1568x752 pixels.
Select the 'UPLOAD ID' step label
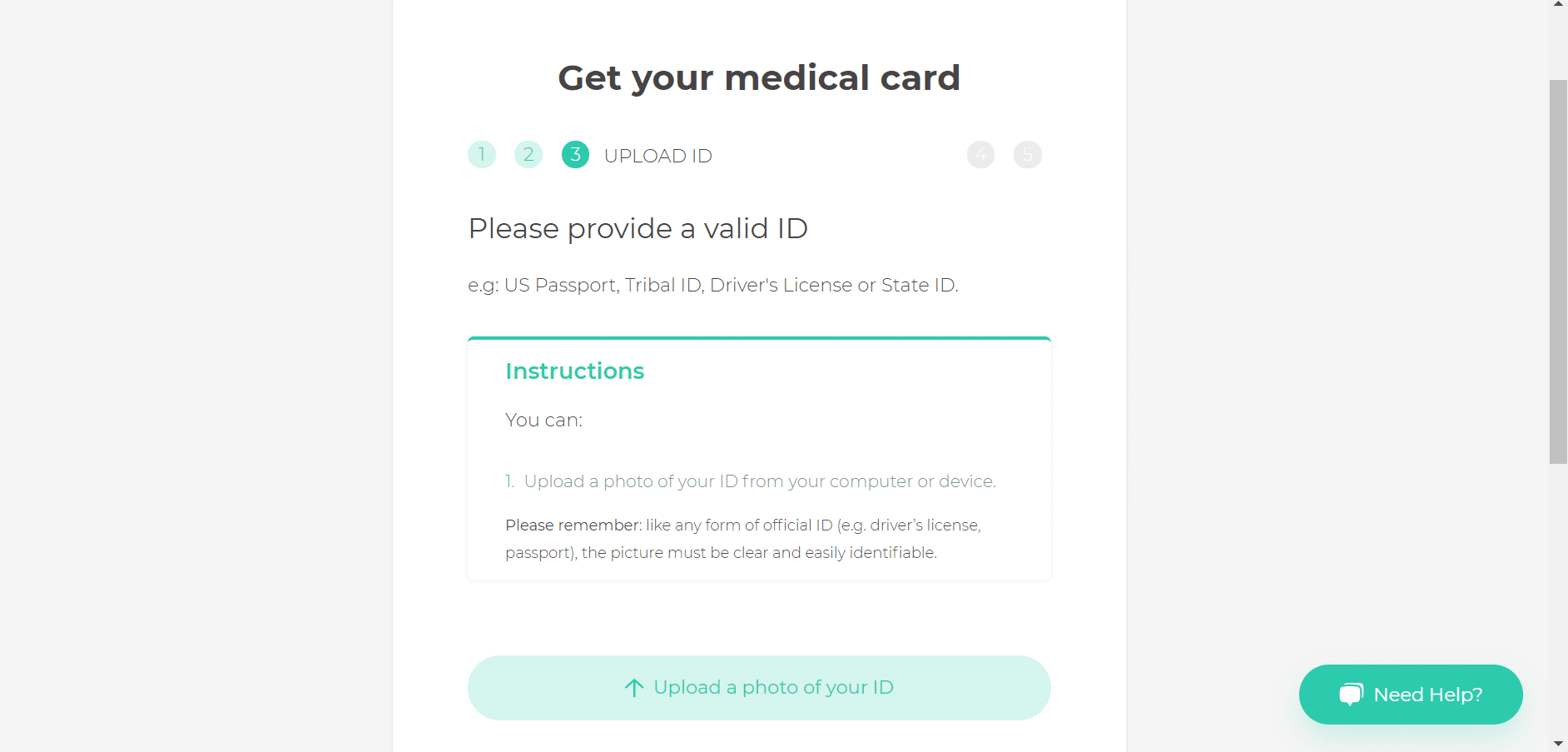click(657, 156)
